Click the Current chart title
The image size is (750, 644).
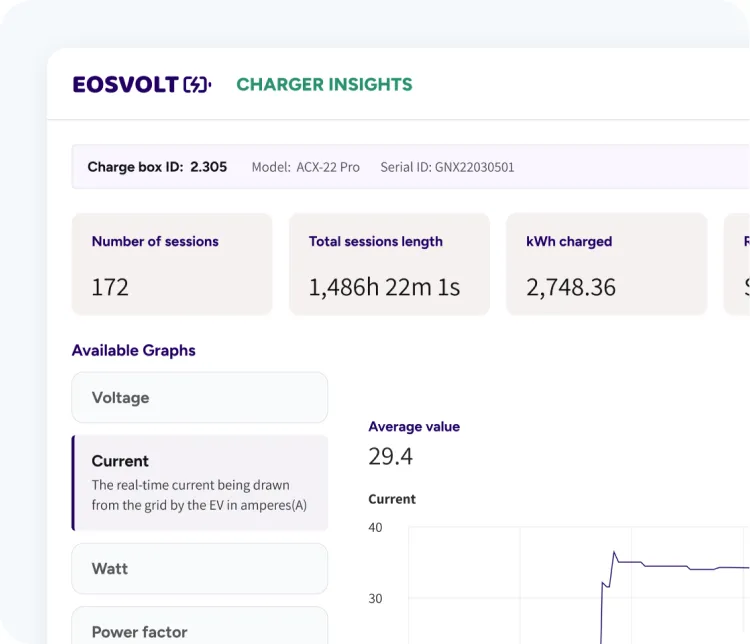(x=392, y=499)
